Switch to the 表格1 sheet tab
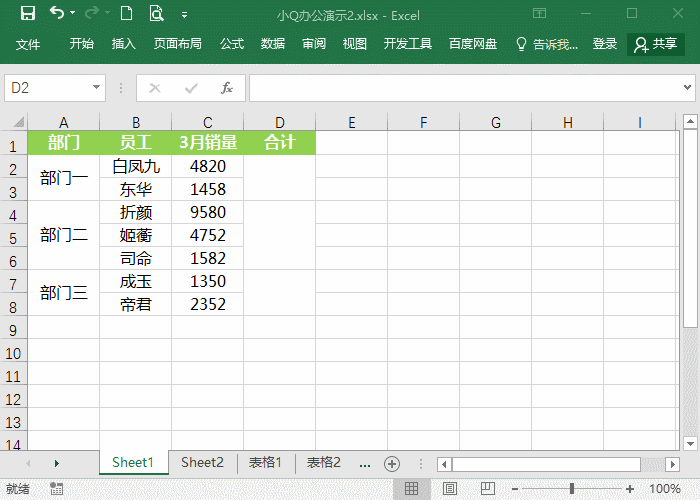The width and height of the screenshot is (700, 500). pyautogui.click(x=265, y=462)
